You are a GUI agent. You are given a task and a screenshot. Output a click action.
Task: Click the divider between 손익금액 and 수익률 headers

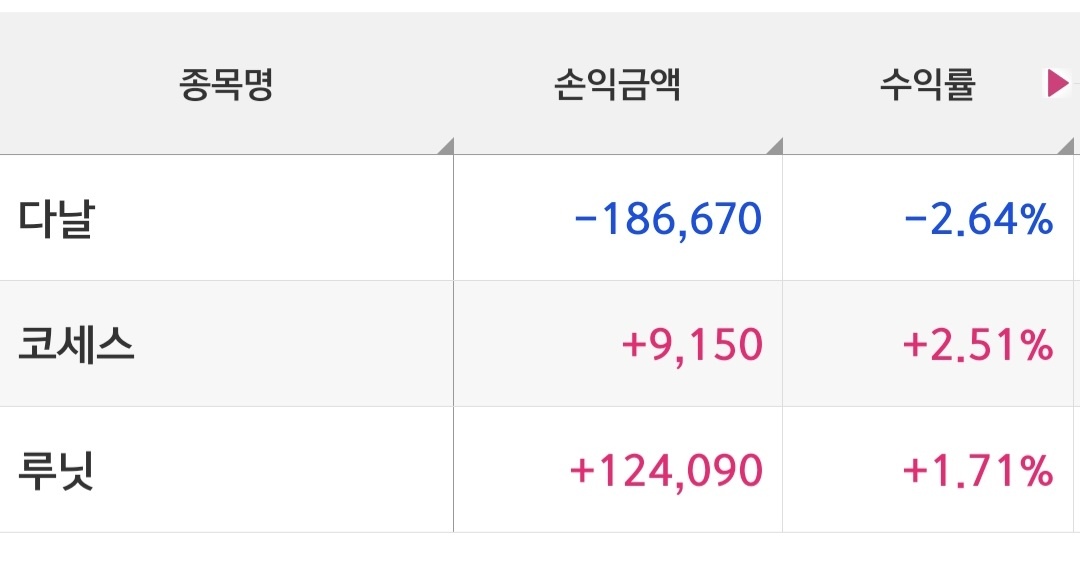click(782, 83)
